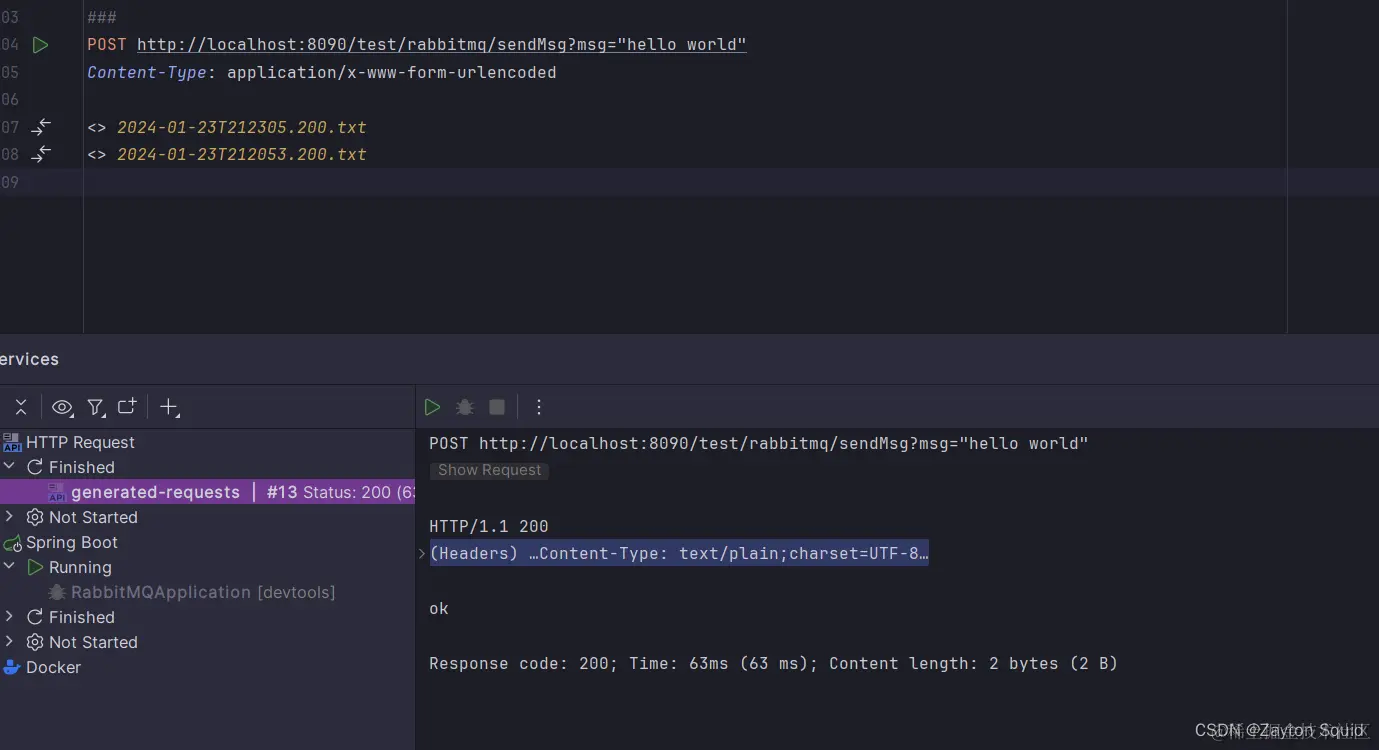Click the Response code: 200 summary line

point(773,663)
